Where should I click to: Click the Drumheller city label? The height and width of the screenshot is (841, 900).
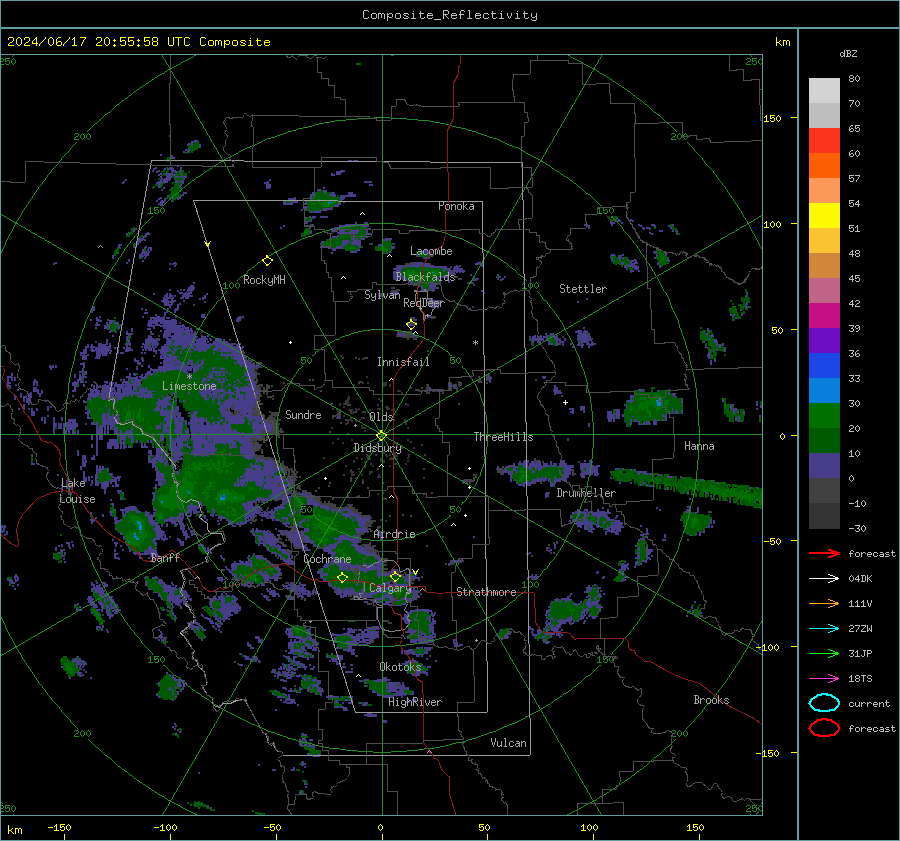pos(586,493)
